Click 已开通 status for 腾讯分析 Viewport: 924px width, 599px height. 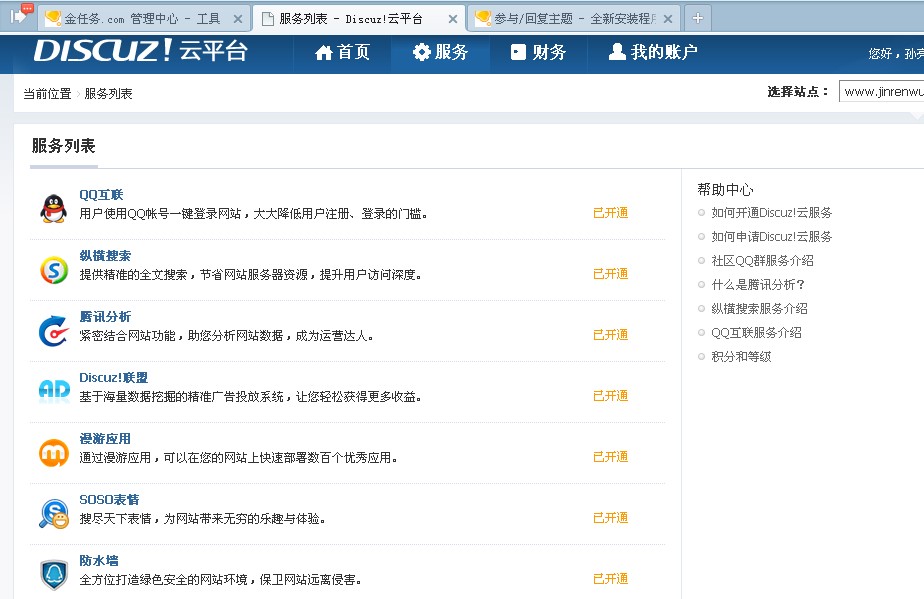point(610,335)
